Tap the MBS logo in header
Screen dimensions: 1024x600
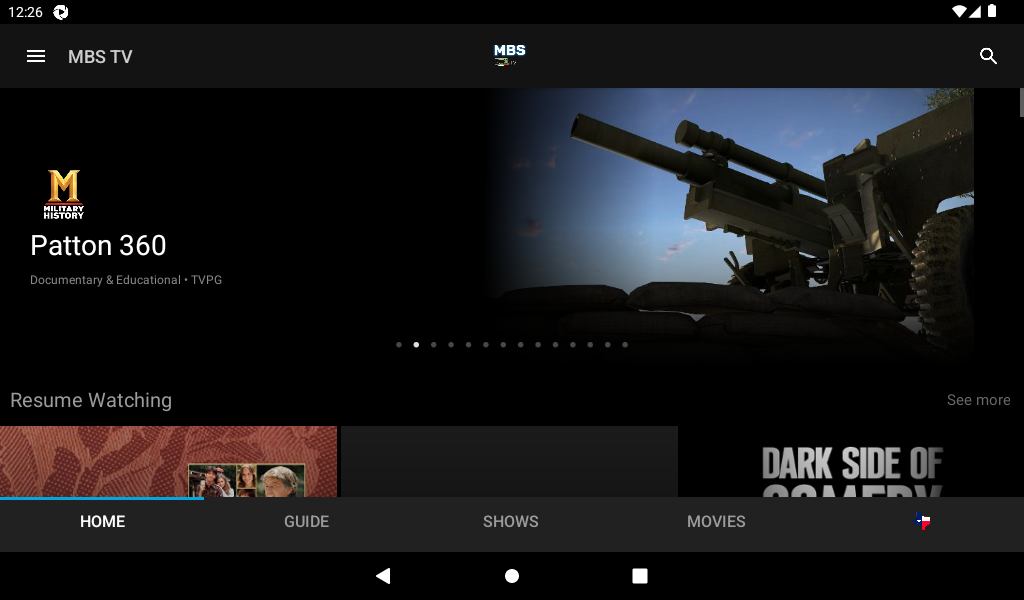509,55
